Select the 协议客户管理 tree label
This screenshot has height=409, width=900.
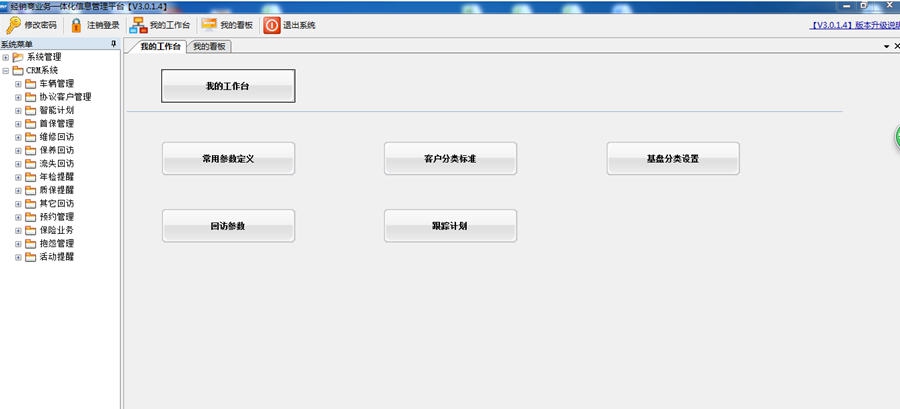click(x=65, y=97)
